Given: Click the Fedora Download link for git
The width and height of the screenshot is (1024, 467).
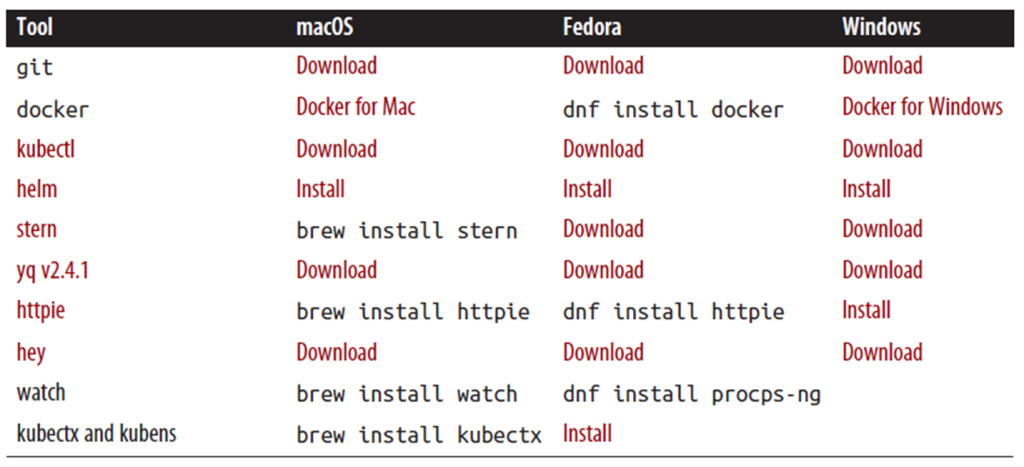Looking at the screenshot, I should tap(602, 66).
